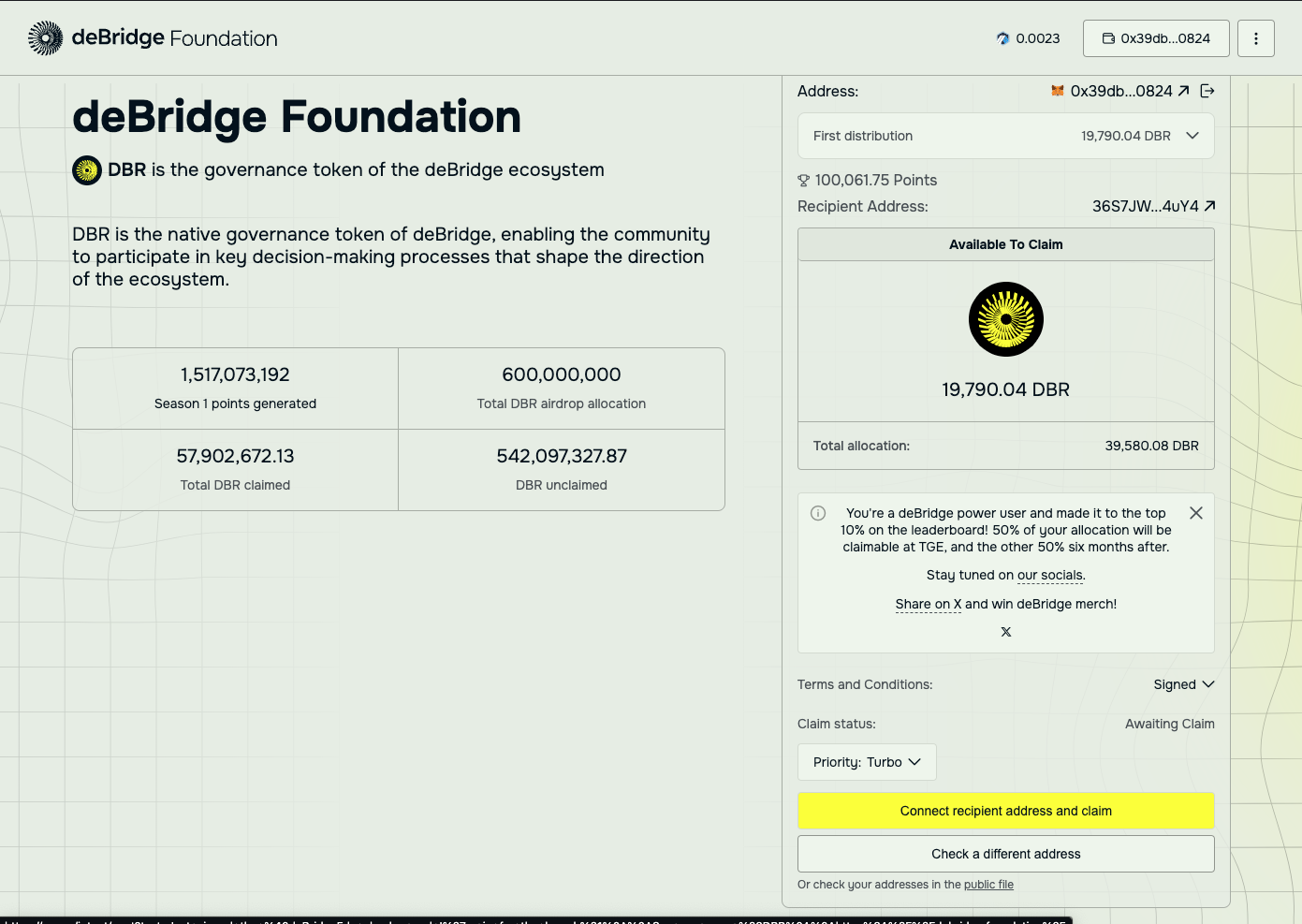Click the info icon in the notice box
The height and width of the screenshot is (924, 1302).
tap(818, 513)
